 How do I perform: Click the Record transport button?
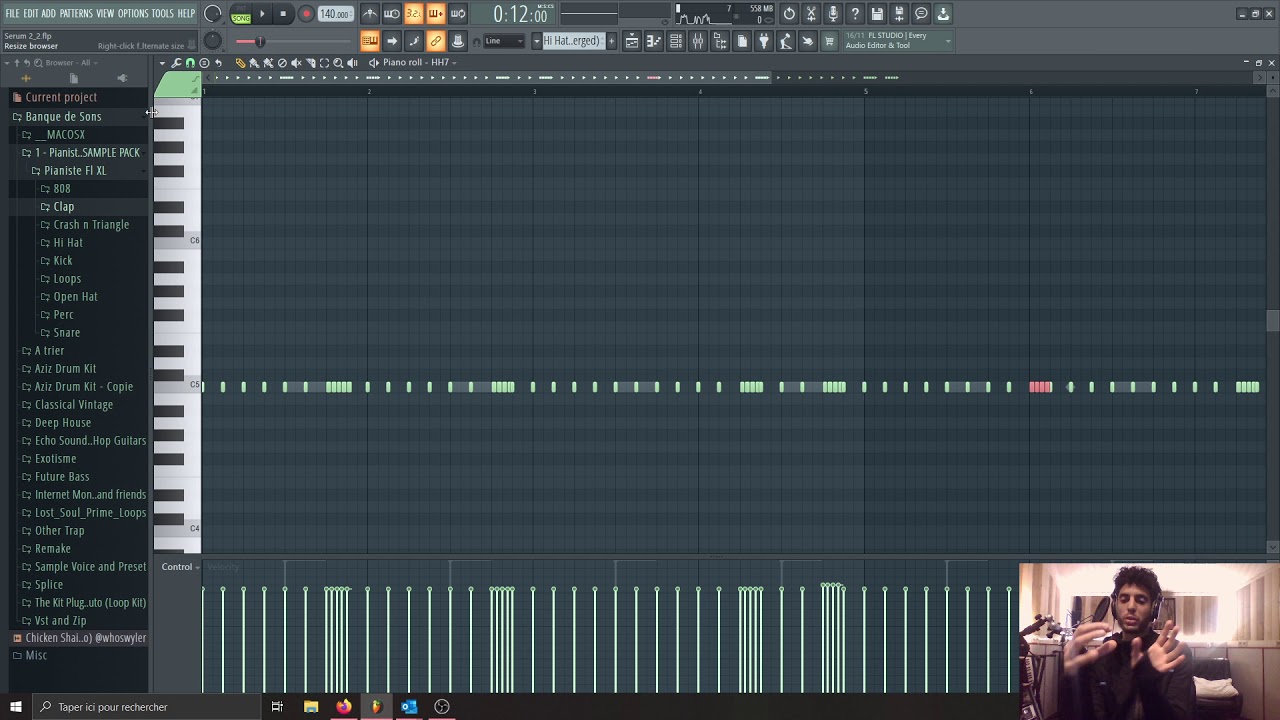(x=307, y=14)
